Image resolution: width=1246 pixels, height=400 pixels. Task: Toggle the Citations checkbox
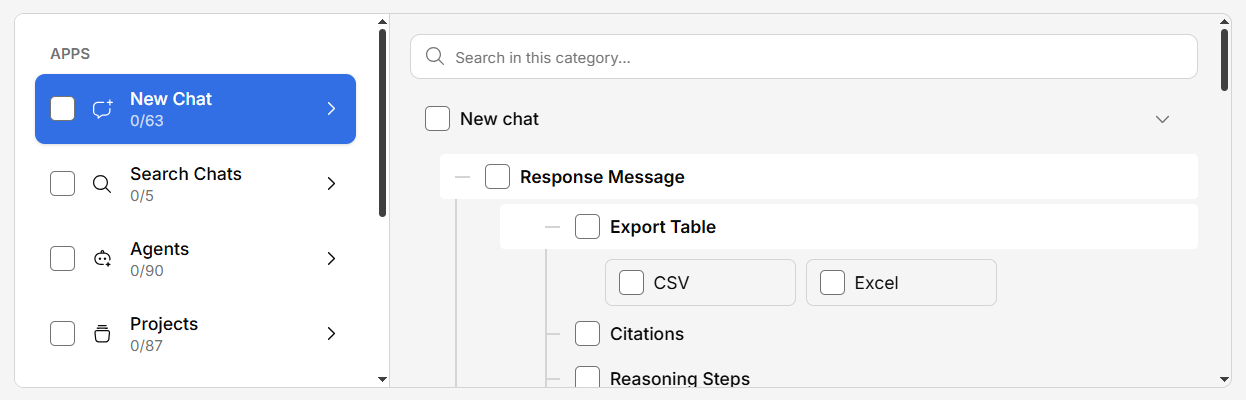pyautogui.click(x=587, y=334)
